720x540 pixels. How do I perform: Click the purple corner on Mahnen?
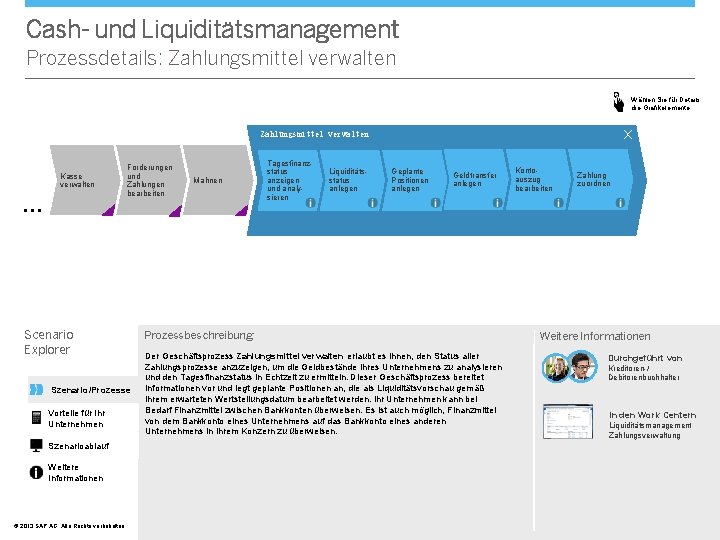(x=242, y=210)
